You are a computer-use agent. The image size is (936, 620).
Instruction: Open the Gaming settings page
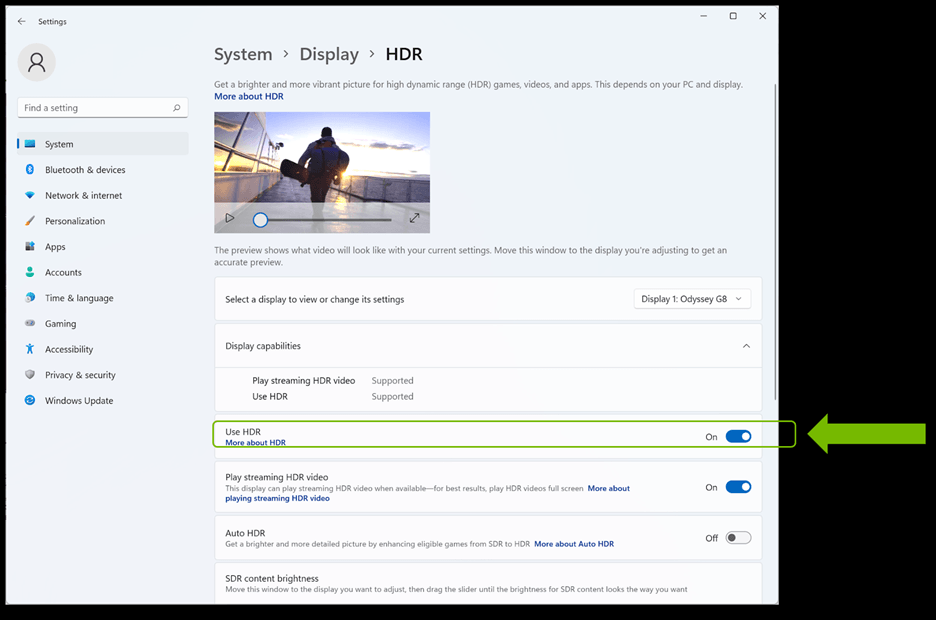point(60,324)
